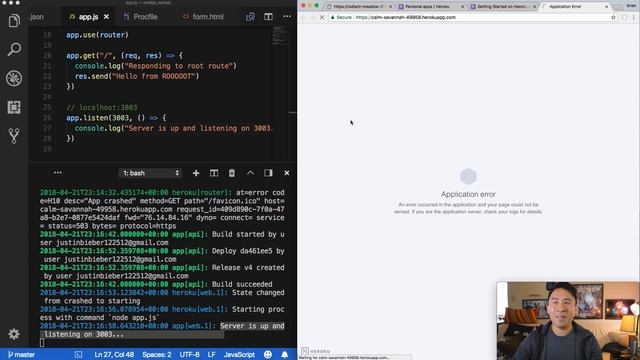Click the open changes icon in editor toolbar

coord(250,17)
